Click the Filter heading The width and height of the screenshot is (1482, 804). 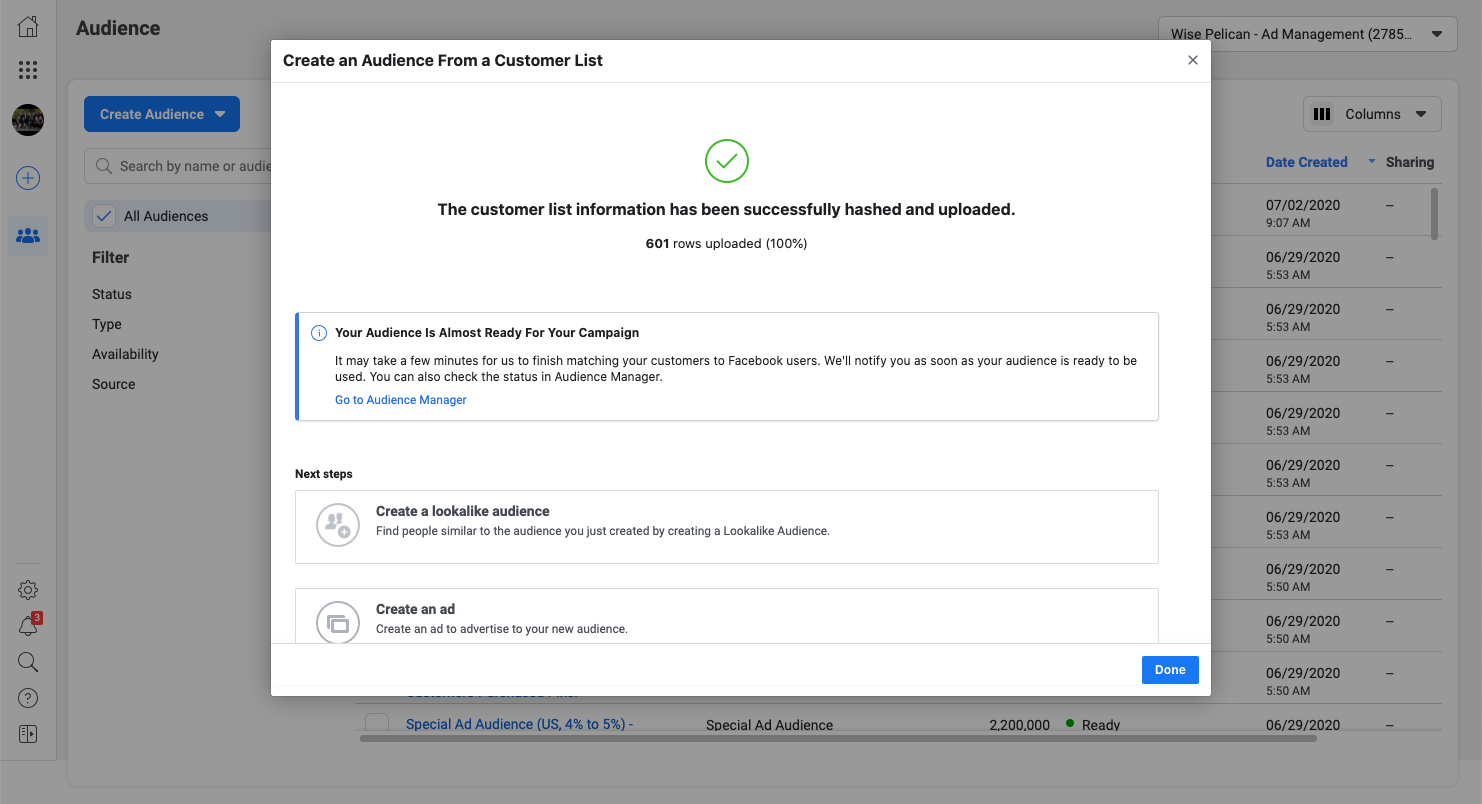click(111, 257)
